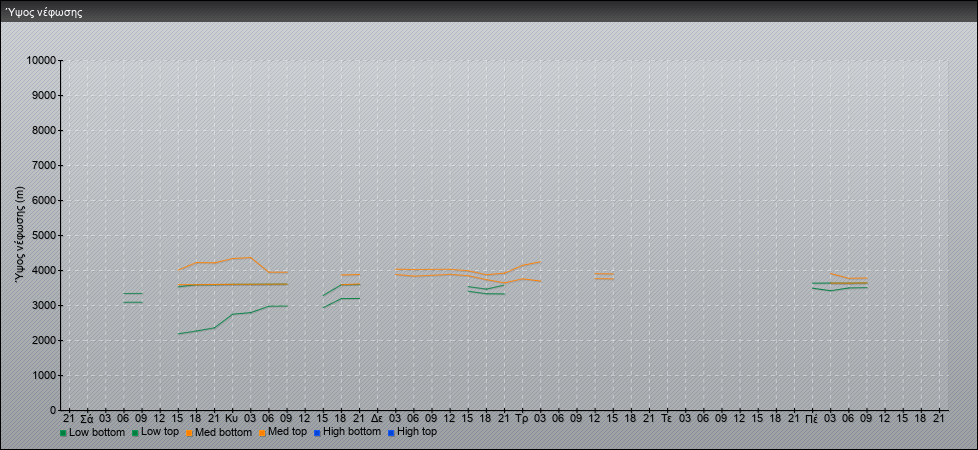Click the green Low bottom legend swatch
Image resolution: width=978 pixels, height=450 pixels.
(63, 432)
